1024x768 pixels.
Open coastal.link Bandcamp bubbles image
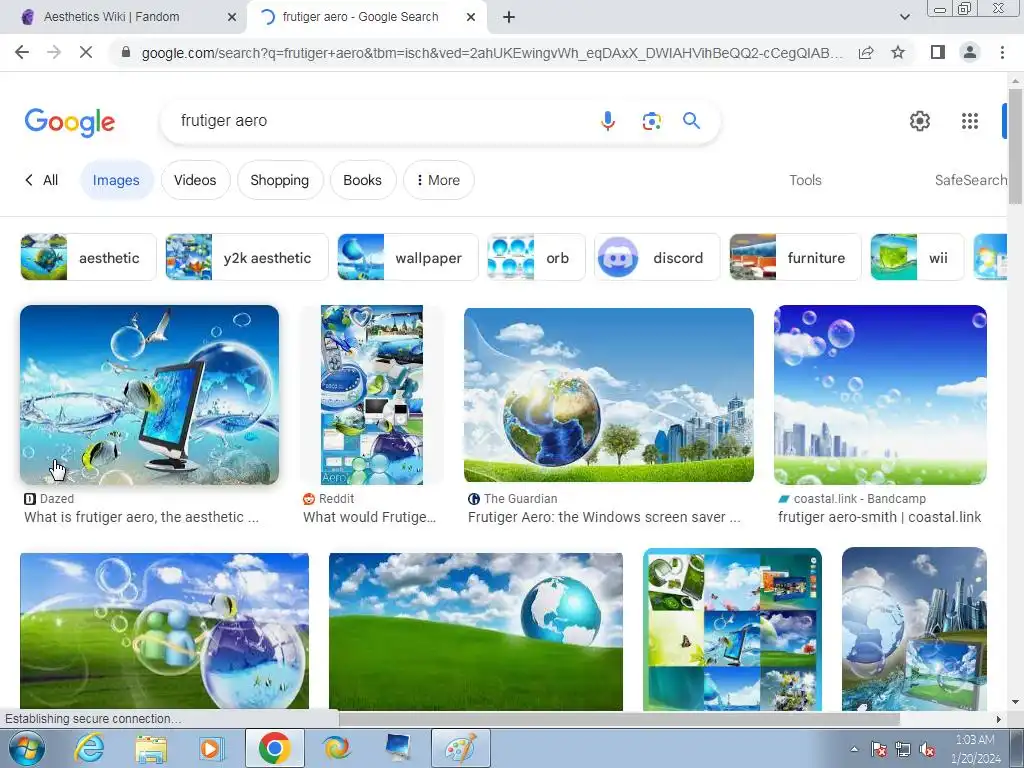[880, 395]
